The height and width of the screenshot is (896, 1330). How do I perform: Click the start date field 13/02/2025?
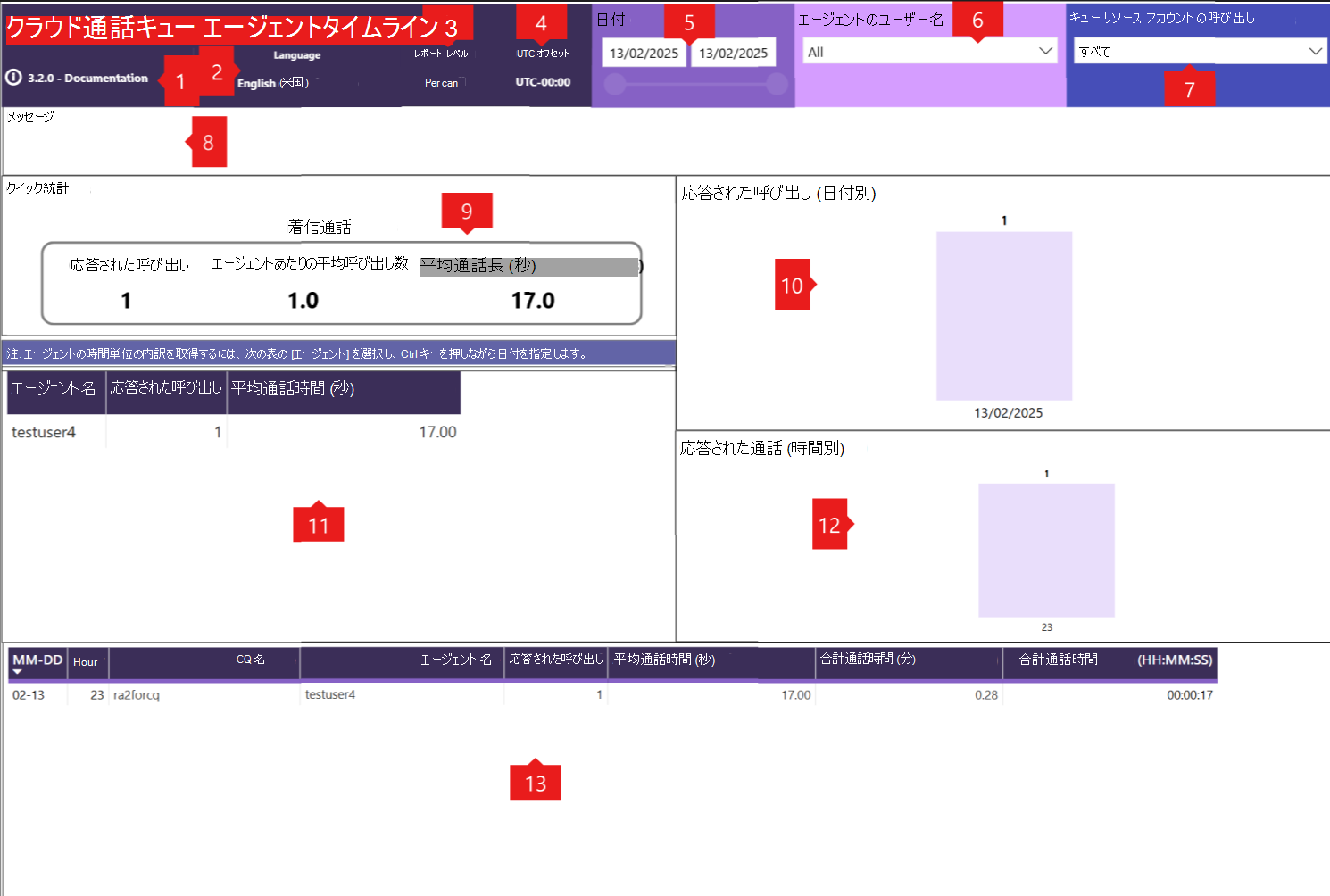point(644,53)
